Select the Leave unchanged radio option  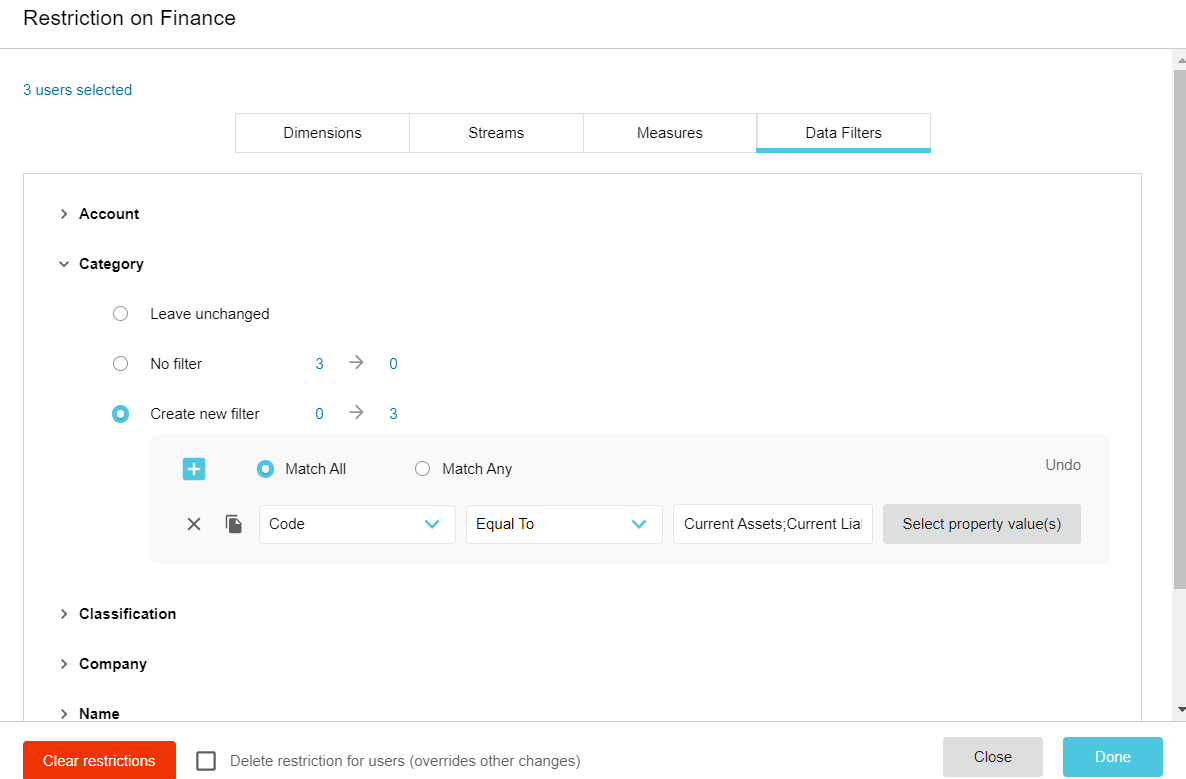click(121, 314)
